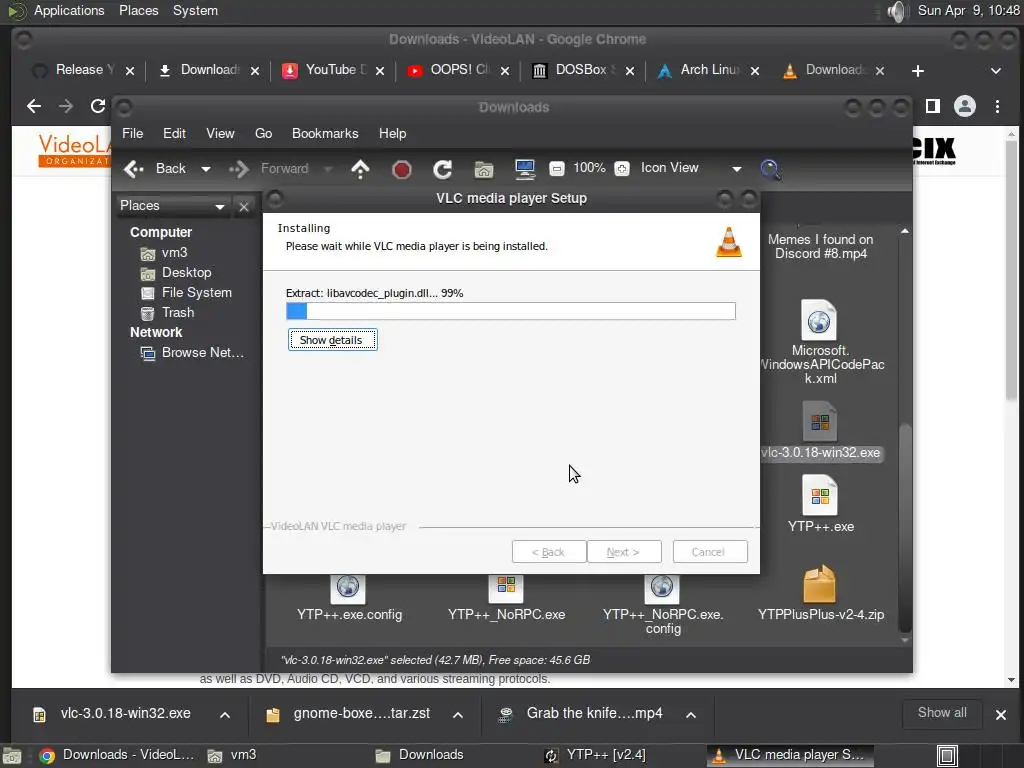
Task: Open Trash from the sidebar
Action: click(167, 312)
